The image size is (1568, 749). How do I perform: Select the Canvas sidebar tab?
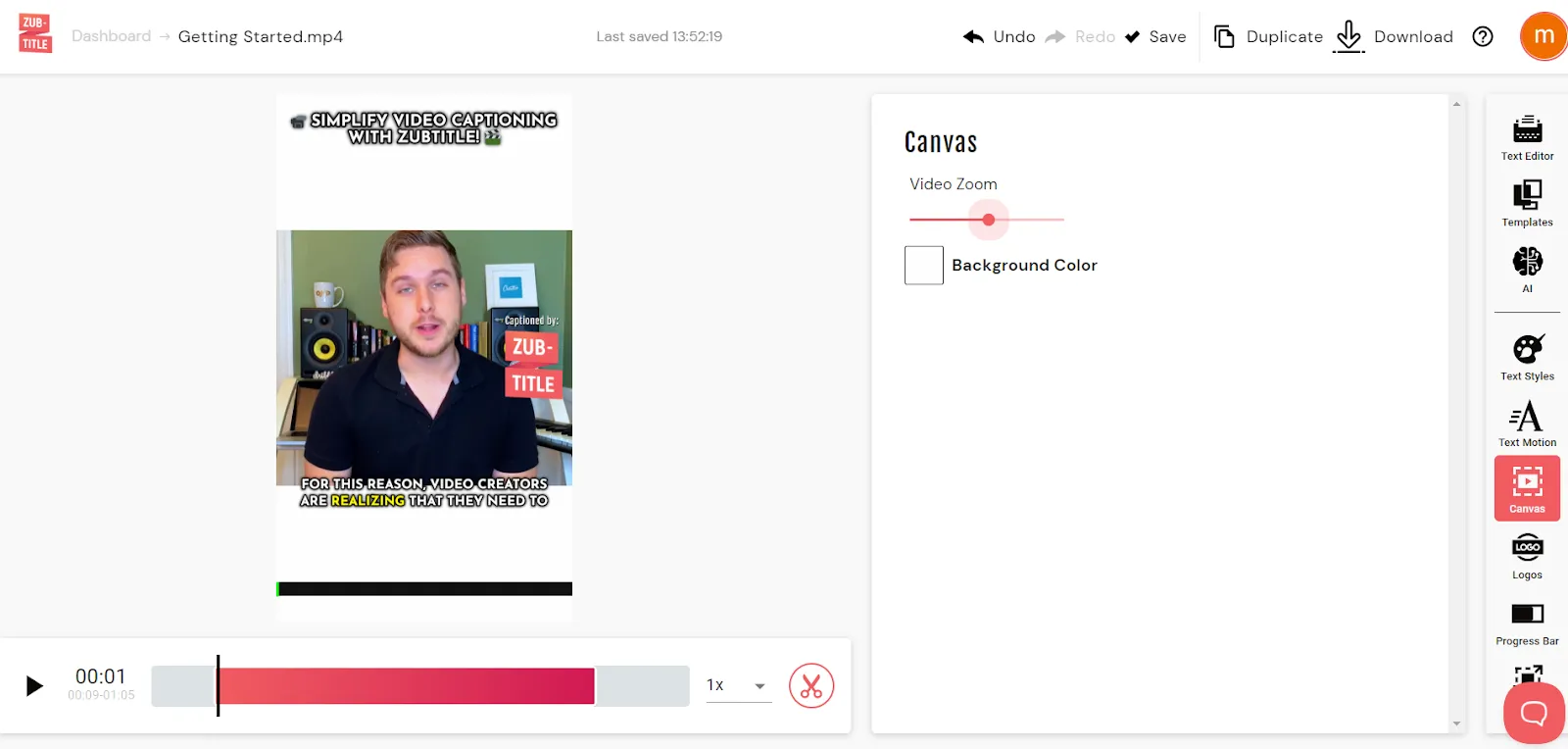(x=1527, y=488)
